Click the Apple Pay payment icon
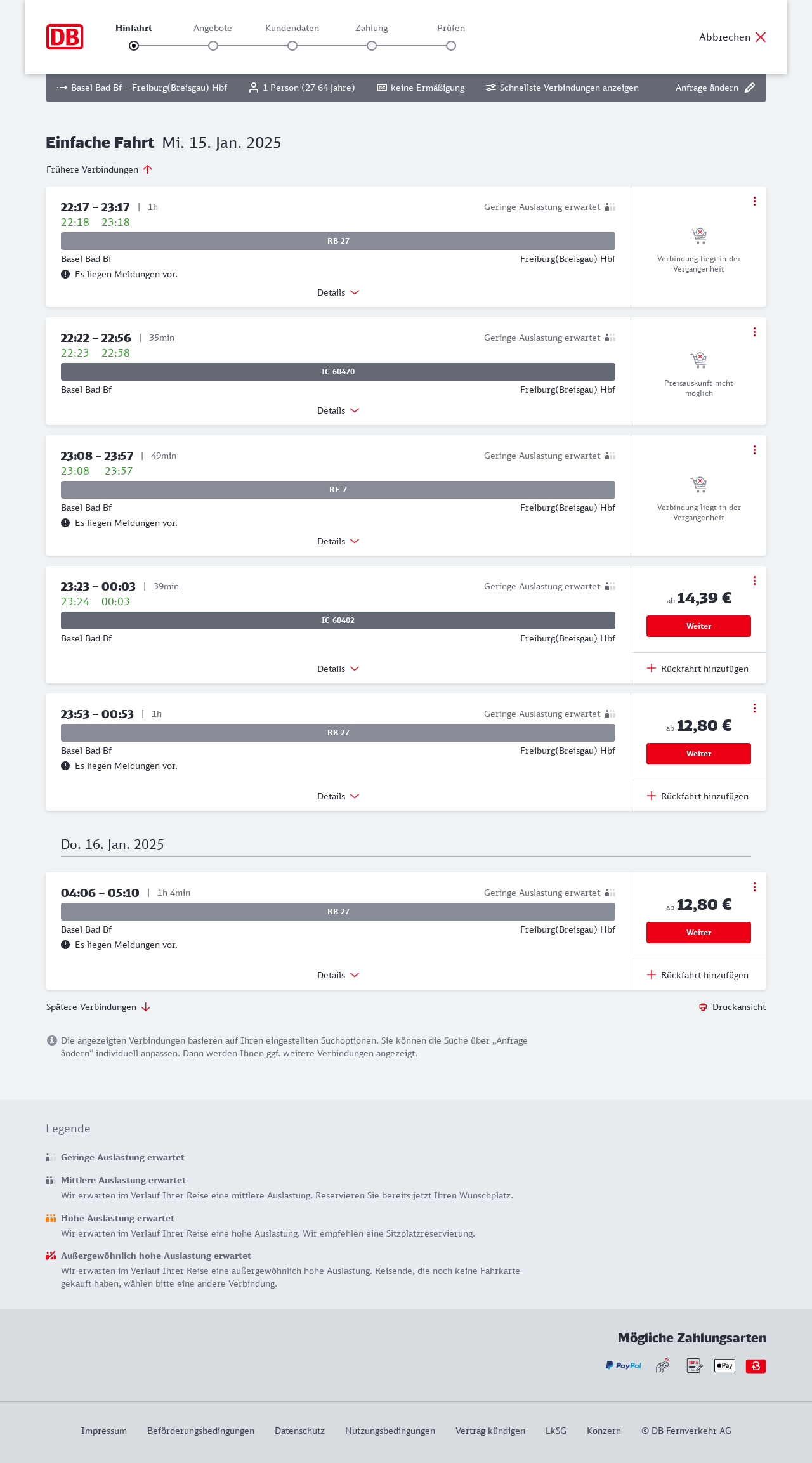Screen dimensions: 812x1463 724,1365
